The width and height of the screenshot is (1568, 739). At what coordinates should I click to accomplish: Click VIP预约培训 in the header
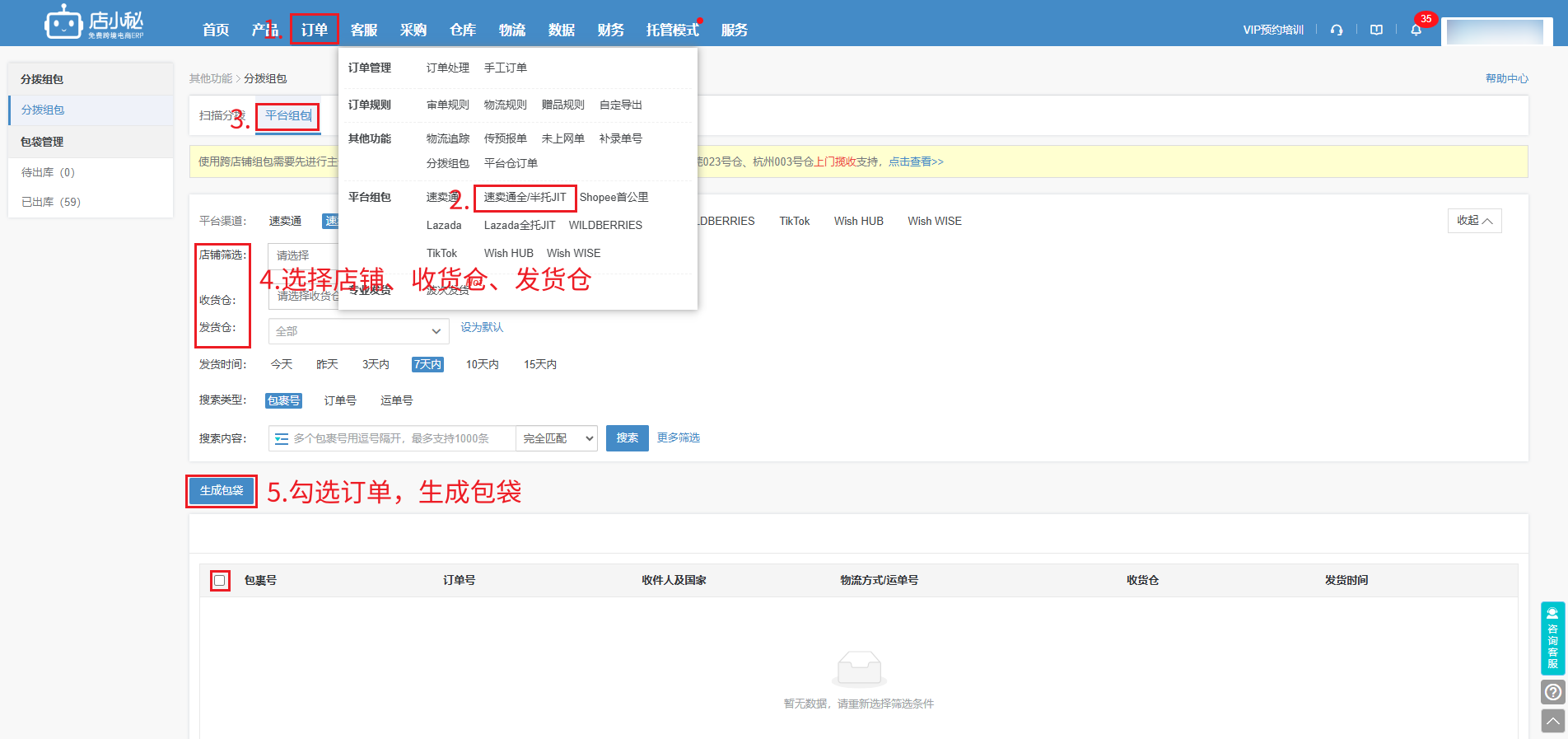tap(1273, 30)
